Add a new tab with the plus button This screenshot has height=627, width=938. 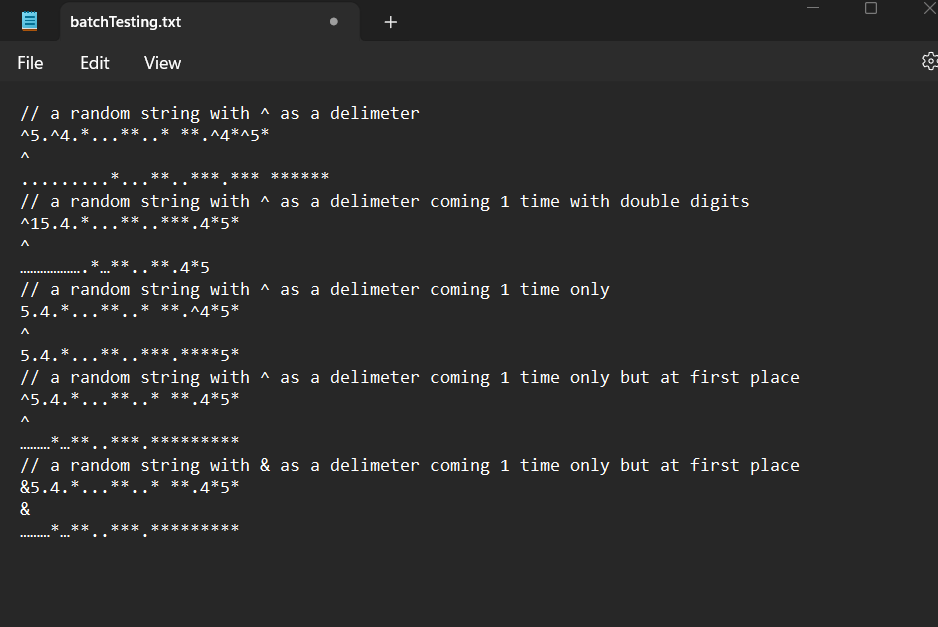click(x=391, y=22)
